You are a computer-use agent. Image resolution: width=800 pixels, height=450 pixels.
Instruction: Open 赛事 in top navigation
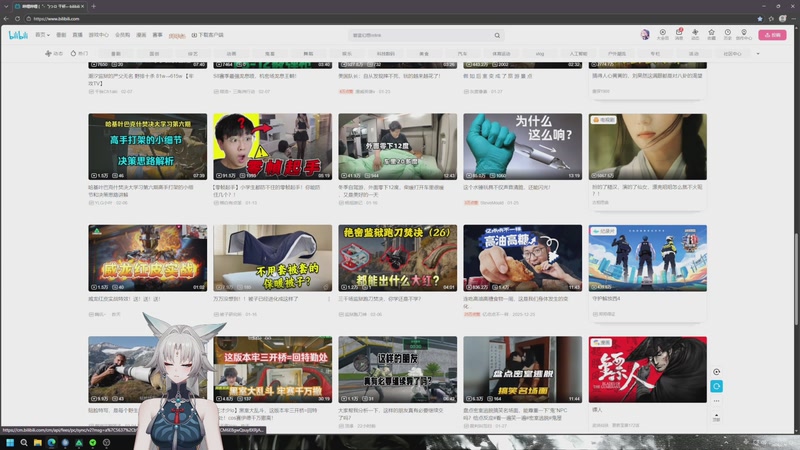pyautogui.click(x=158, y=35)
